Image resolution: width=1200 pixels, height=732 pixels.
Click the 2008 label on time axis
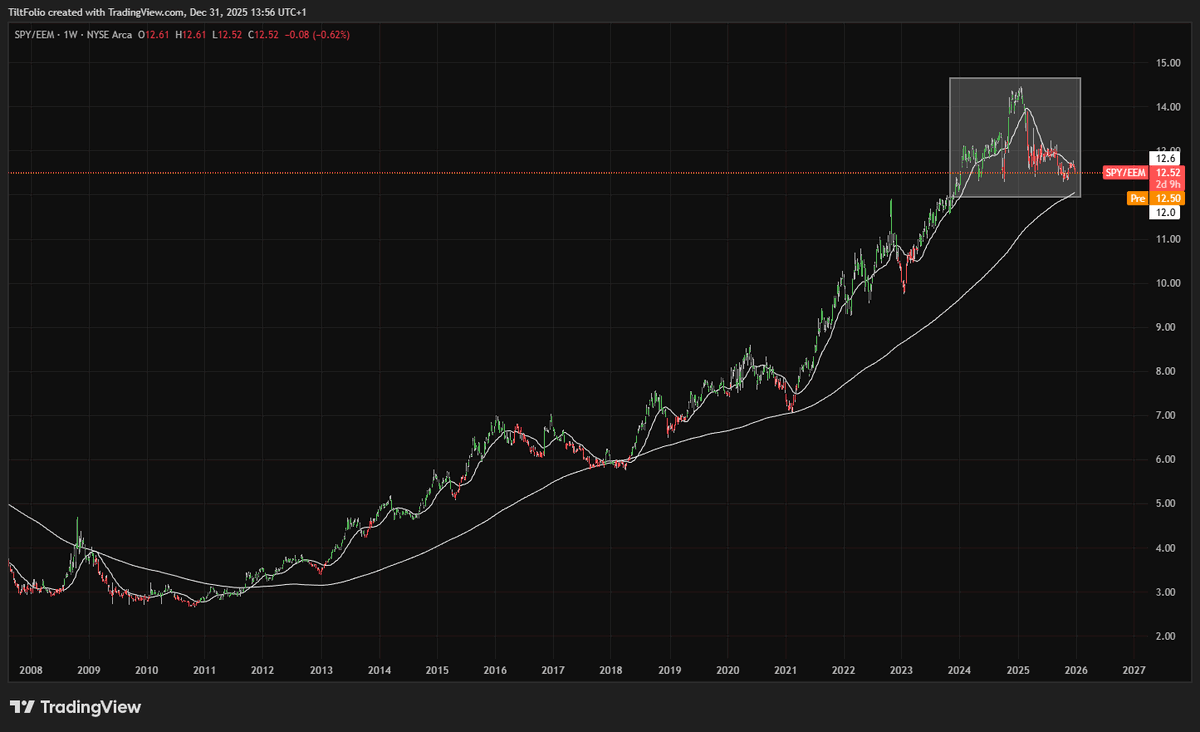pos(30,671)
